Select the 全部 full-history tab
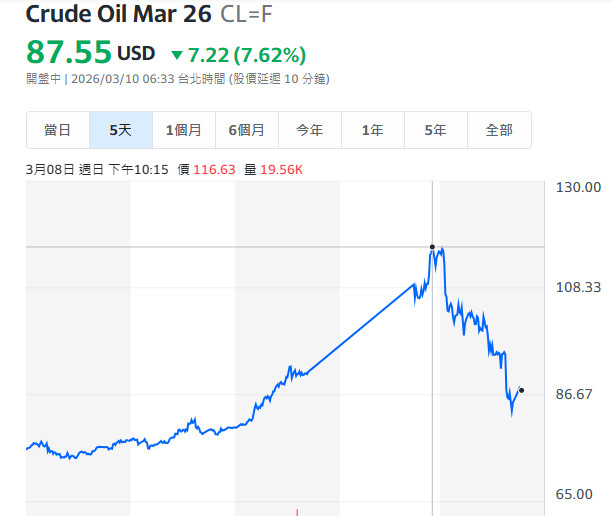Viewport: 613px width, 516px height. coord(499,130)
